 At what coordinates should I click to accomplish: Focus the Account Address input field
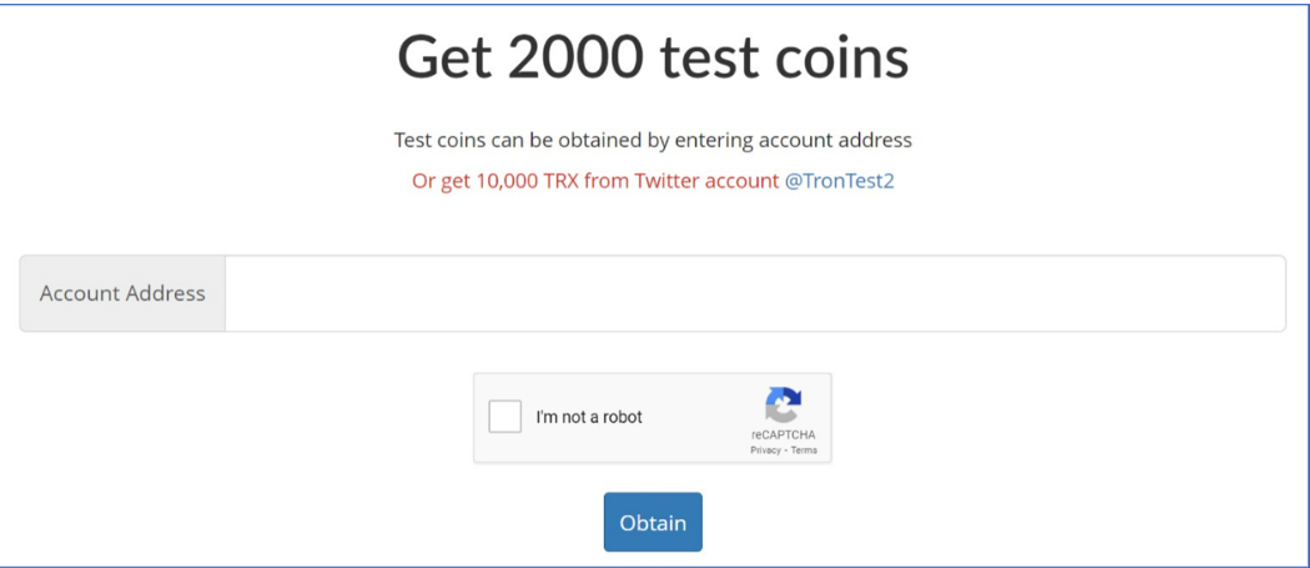(754, 293)
